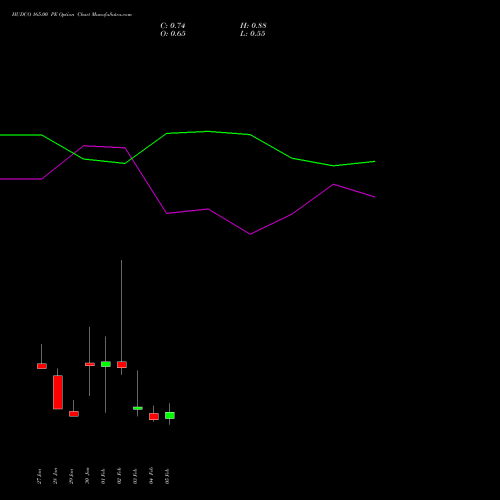Image resolution: width=500 pixels, height=500 pixels.
Task: Select the green 05 Feb candle
Action: (x=170, y=415)
